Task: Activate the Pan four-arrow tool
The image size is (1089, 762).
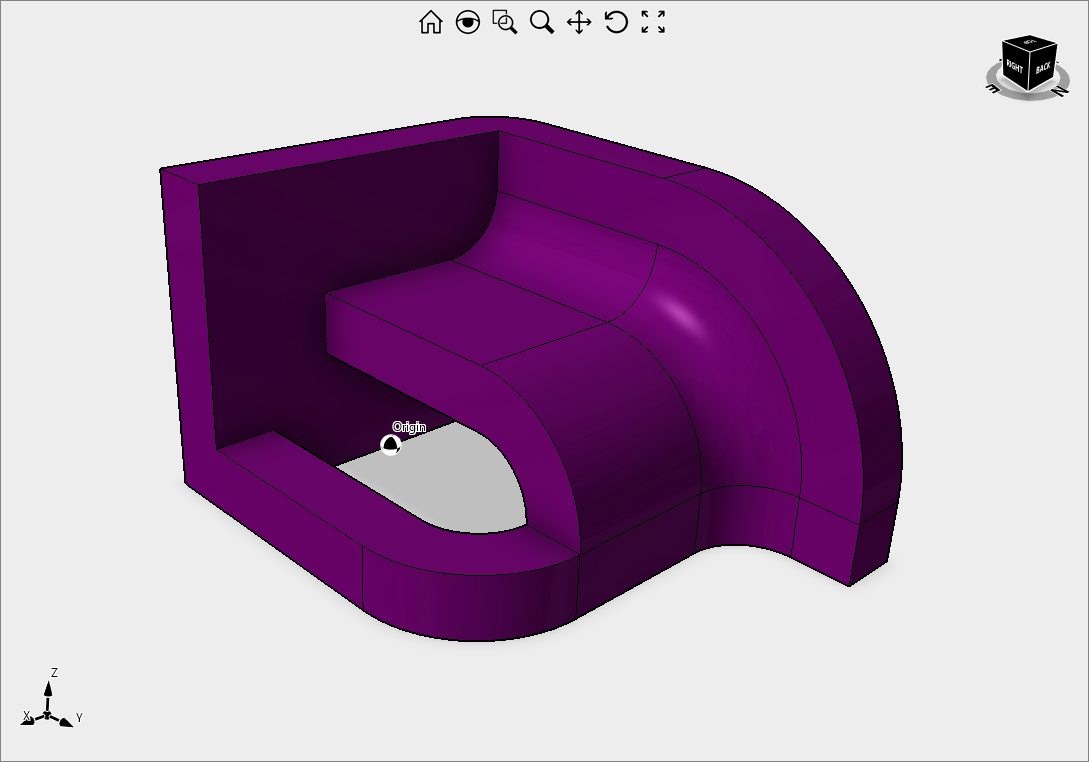Action: click(x=579, y=22)
